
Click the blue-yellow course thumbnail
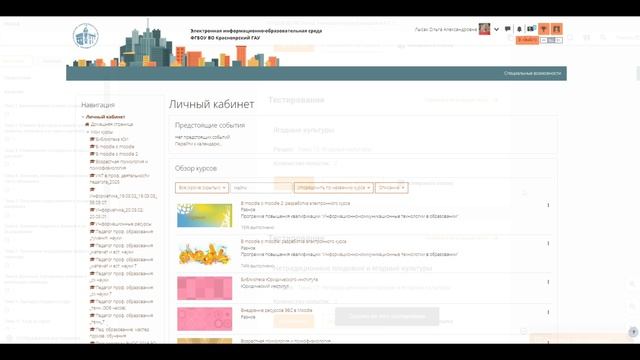point(204,216)
